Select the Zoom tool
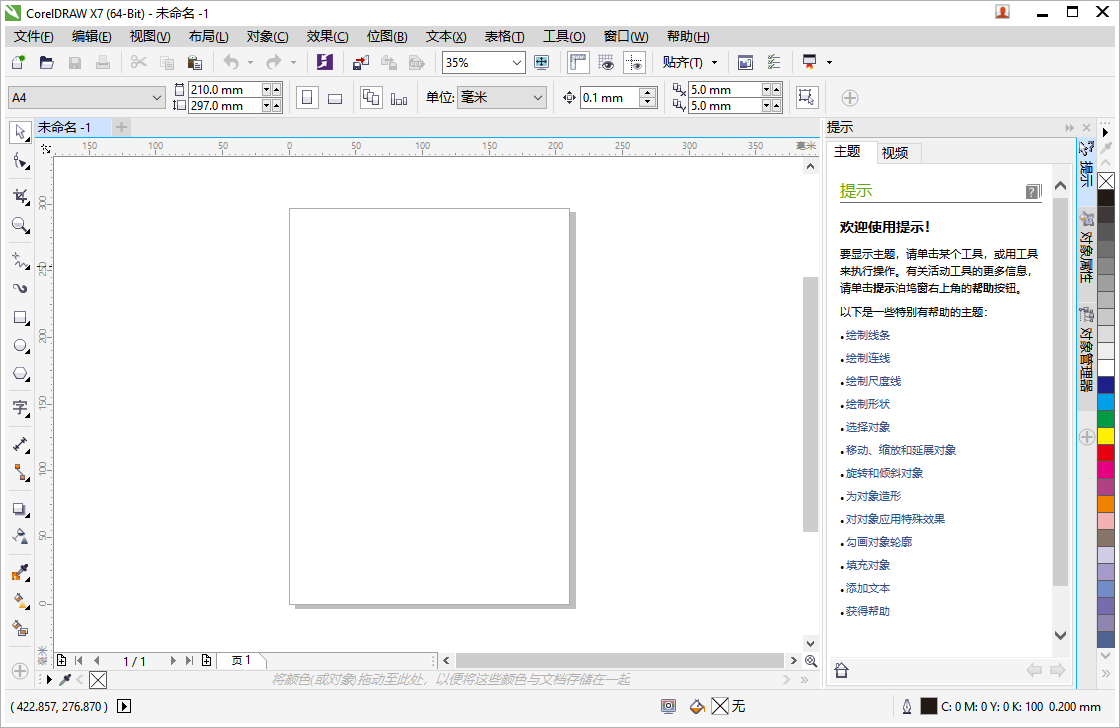This screenshot has width=1120, height=728. point(20,225)
